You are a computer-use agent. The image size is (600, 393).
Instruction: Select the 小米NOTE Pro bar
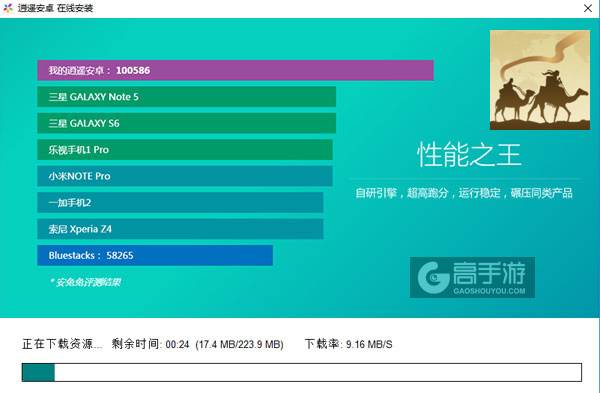[x=185, y=176]
